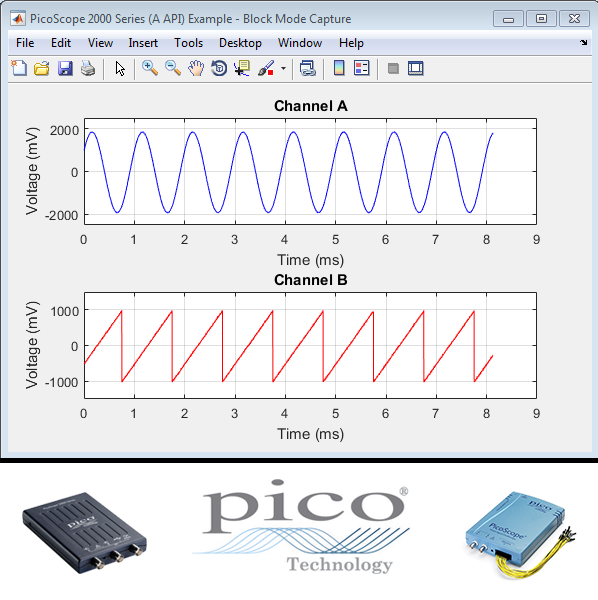Open the Insert menu
Screen dimensions: 598x600
143,43
